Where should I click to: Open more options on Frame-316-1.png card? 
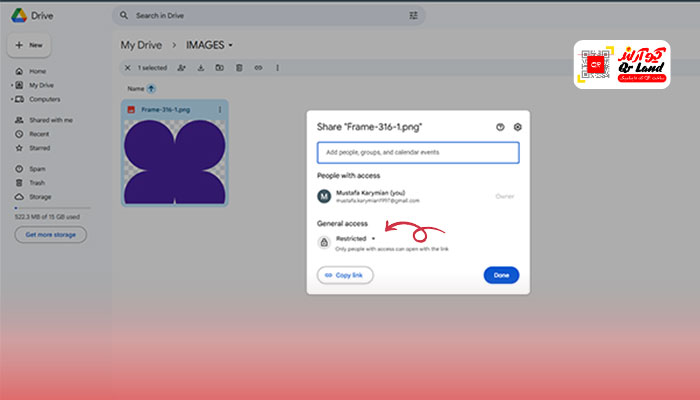[x=220, y=108]
